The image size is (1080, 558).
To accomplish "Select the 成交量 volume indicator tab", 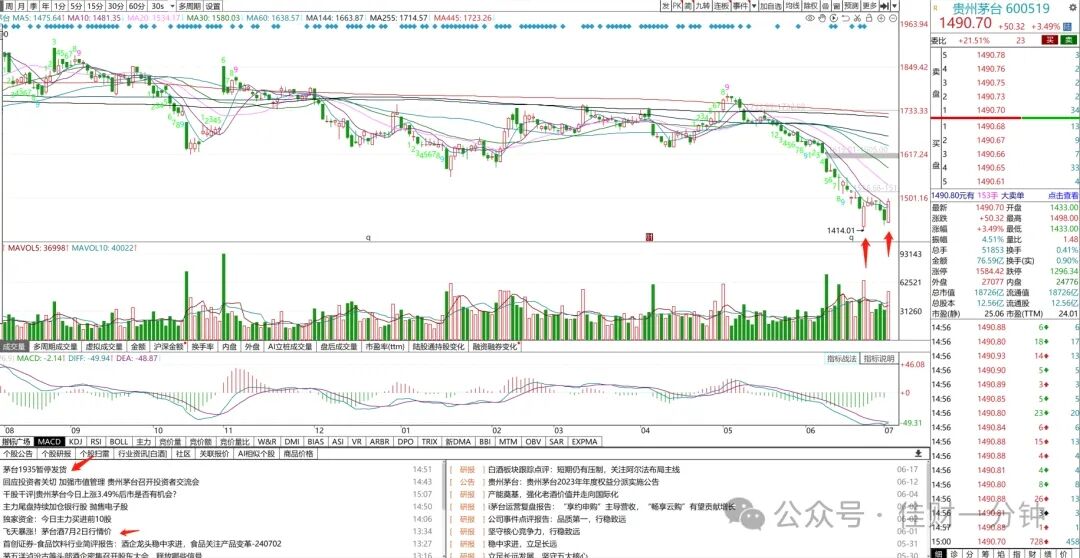I will pyautogui.click(x=12, y=347).
